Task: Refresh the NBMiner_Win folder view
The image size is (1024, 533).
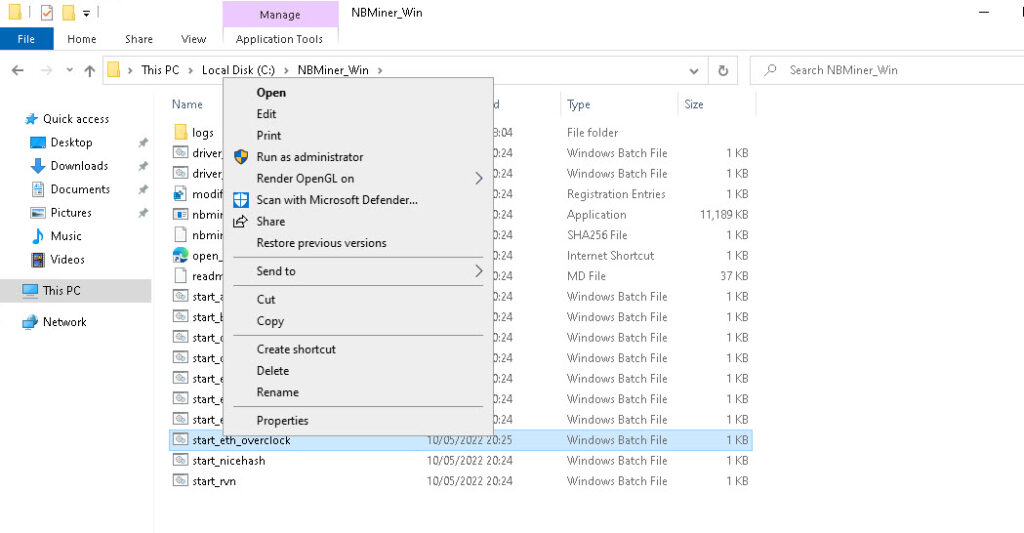Action: click(723, 71)
